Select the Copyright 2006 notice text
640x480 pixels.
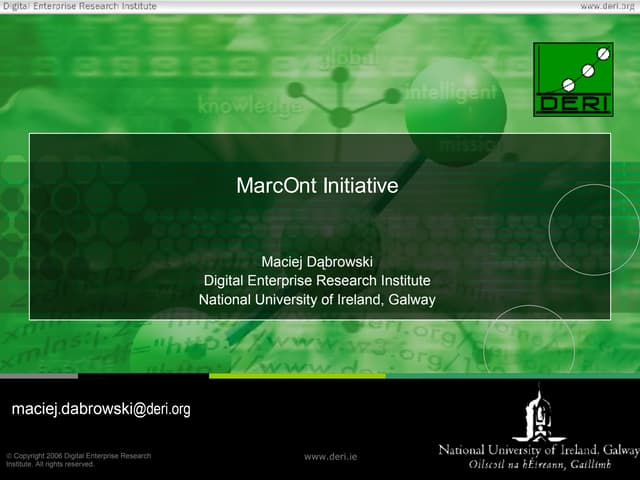pos(78,460)
